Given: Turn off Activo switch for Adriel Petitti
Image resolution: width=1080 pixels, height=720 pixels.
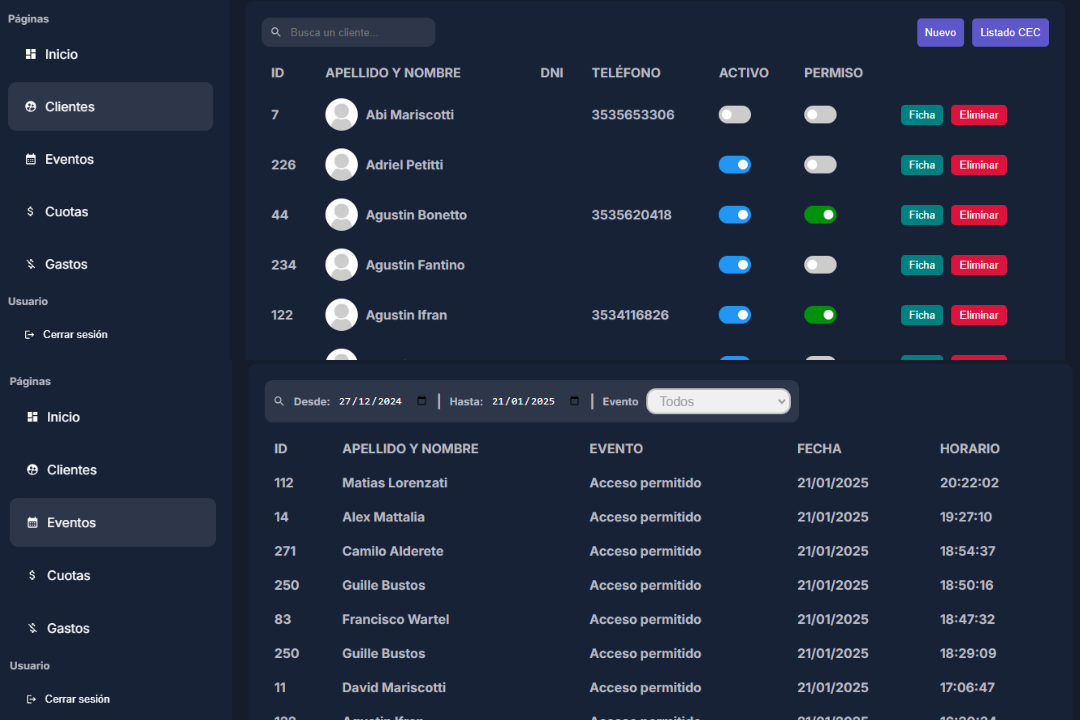Looking at the screenshot, I should tap(734, 165).
